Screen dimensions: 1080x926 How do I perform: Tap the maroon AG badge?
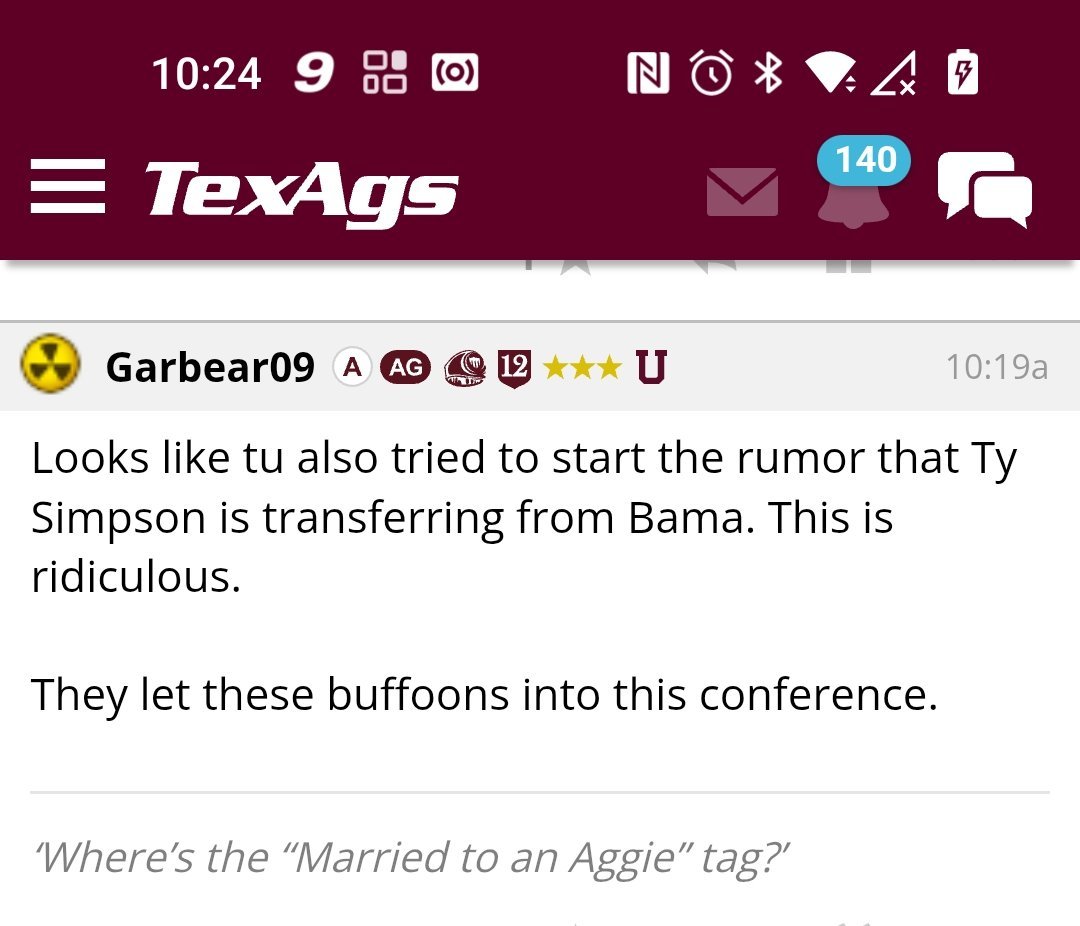405,367
